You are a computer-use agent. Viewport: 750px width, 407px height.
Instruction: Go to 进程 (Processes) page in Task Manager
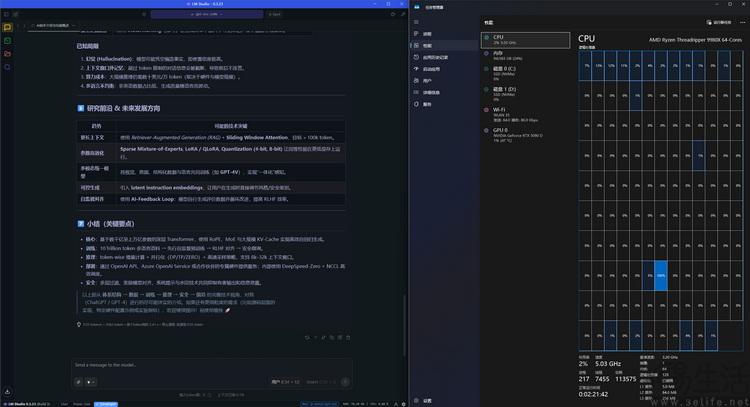tap(444, 33)
